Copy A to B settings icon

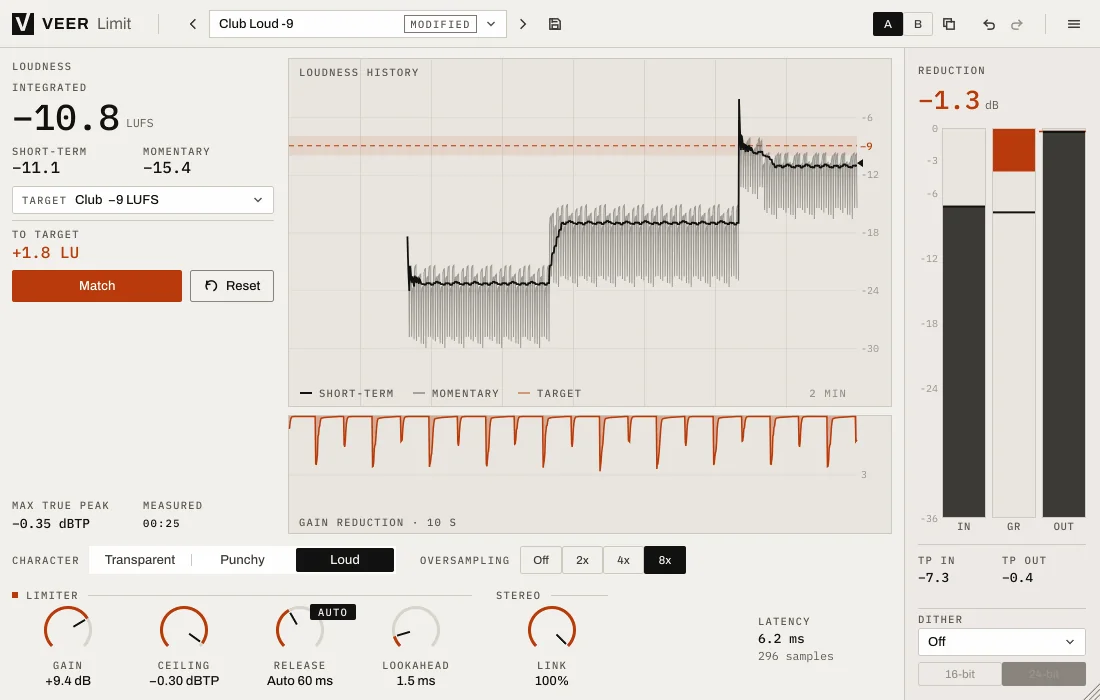(949, 24)
